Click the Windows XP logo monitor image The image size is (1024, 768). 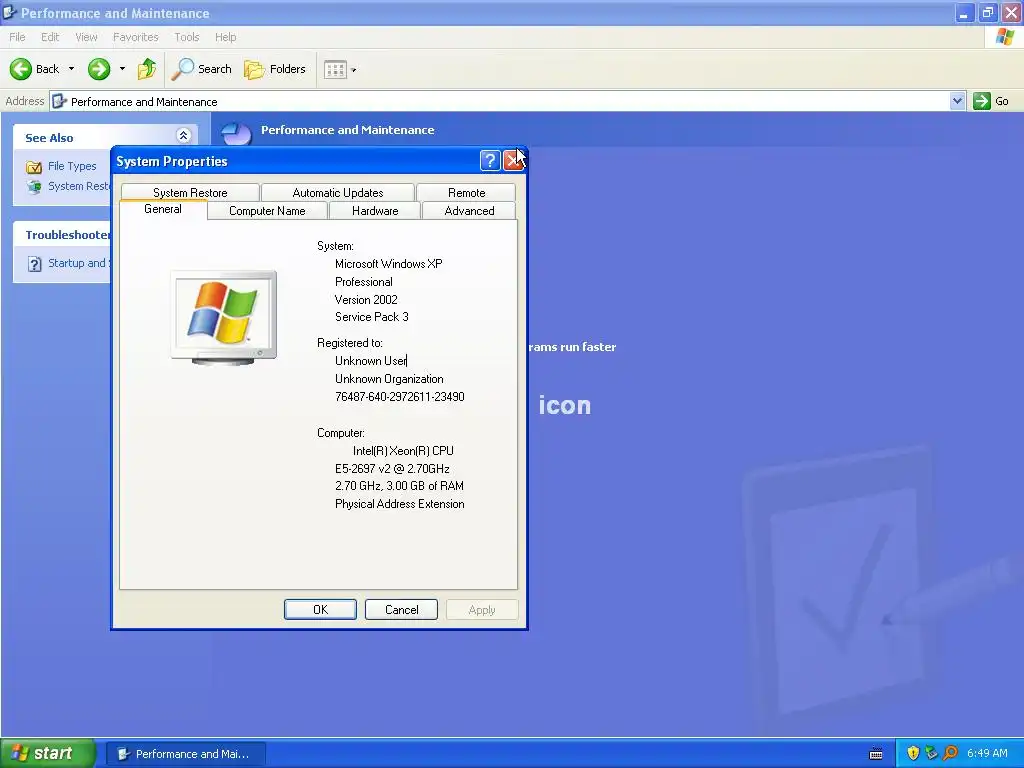tap(223, 317)
